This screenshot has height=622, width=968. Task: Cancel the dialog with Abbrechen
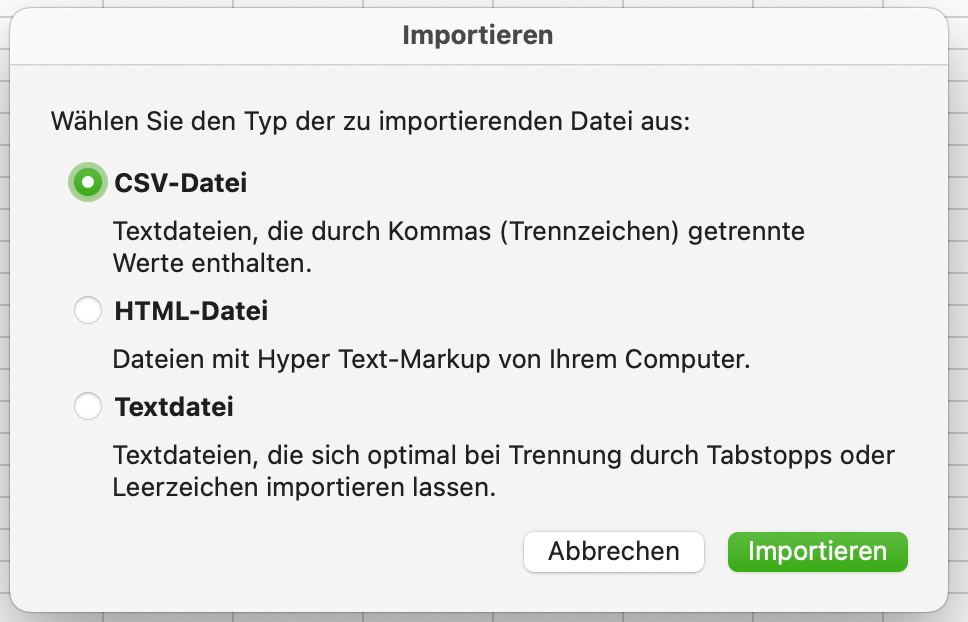614,552
